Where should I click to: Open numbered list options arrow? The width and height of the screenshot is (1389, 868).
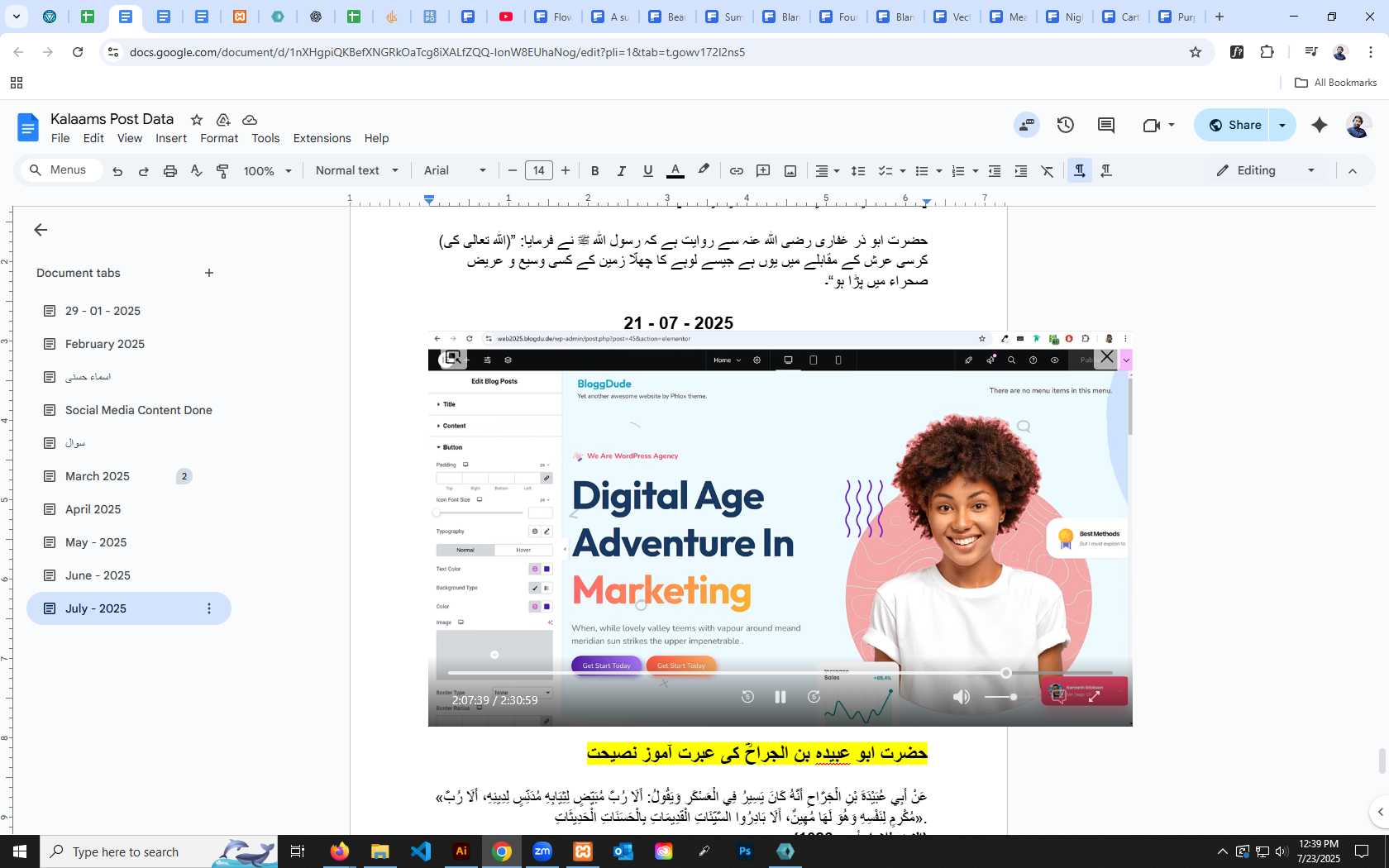coord(976,171)
